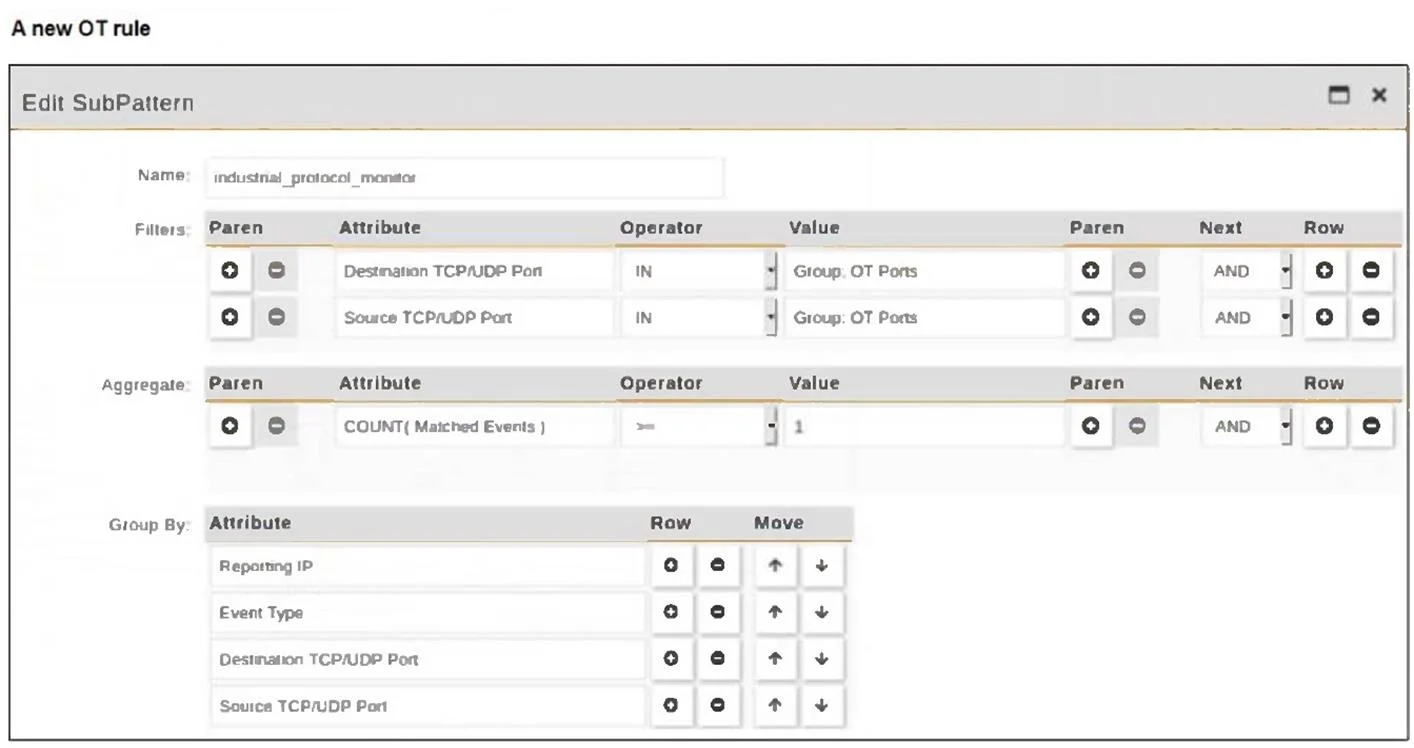Select Destination TCP/UDP Port group-by attribute field

428,659
